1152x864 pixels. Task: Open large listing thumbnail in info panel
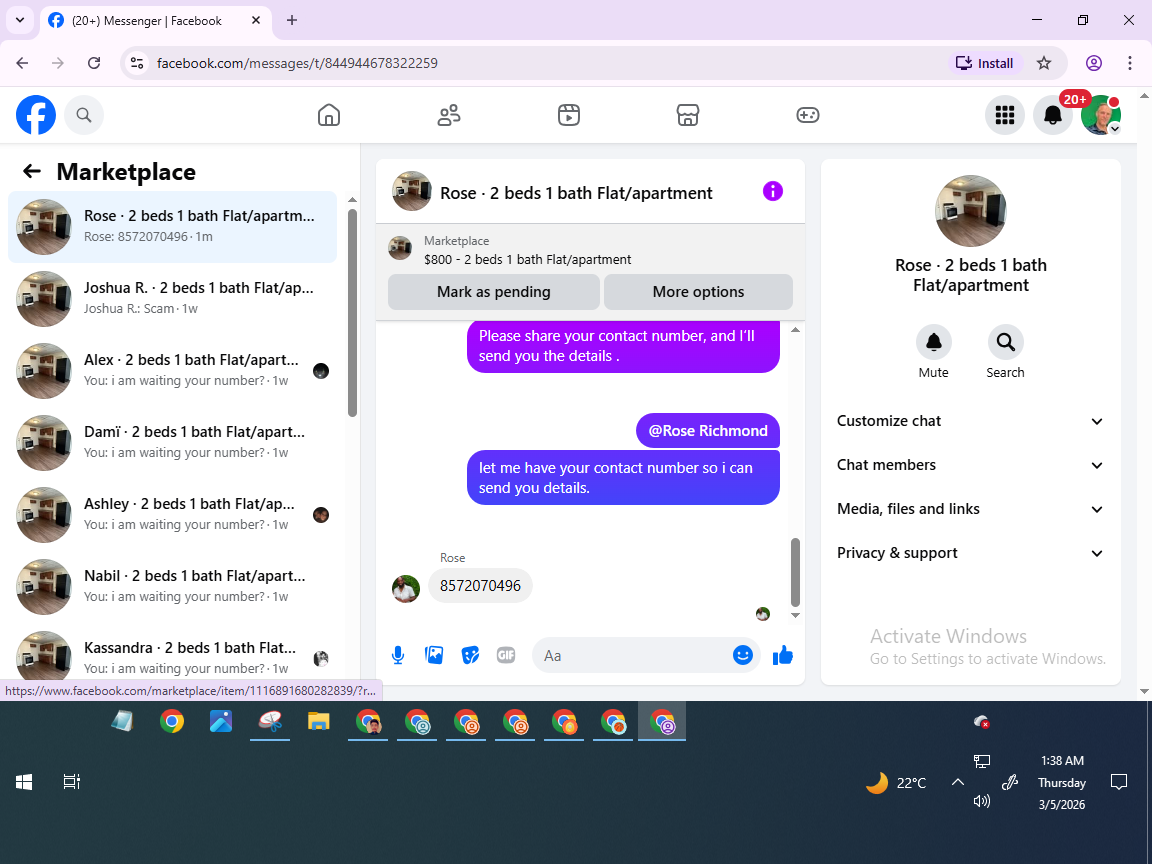tap(971, 211)
